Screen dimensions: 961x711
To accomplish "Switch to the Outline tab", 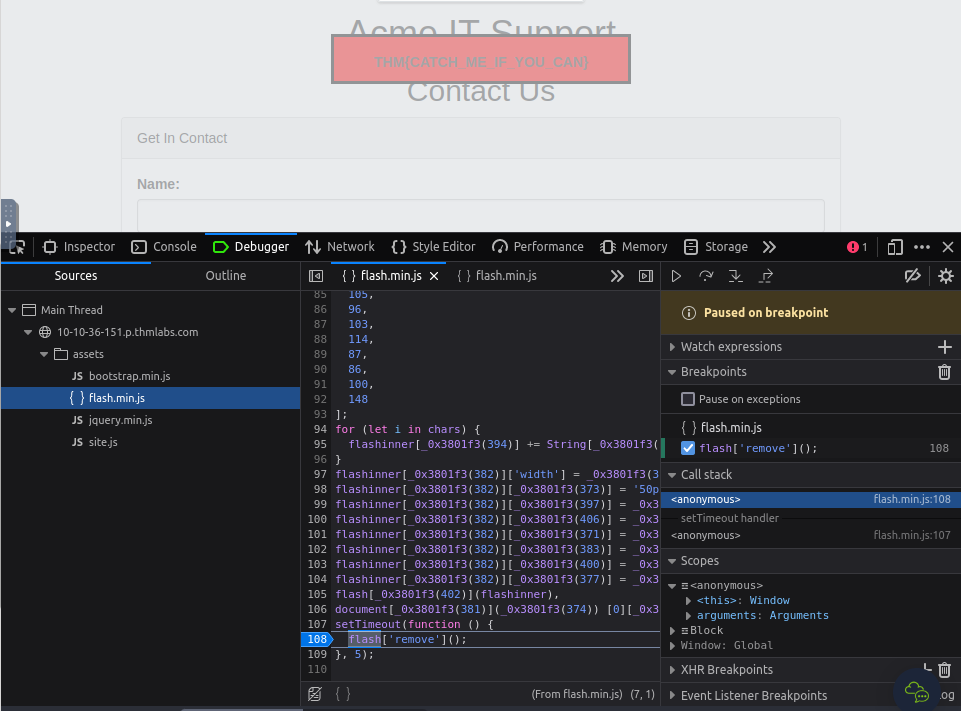I will (225, 276).
